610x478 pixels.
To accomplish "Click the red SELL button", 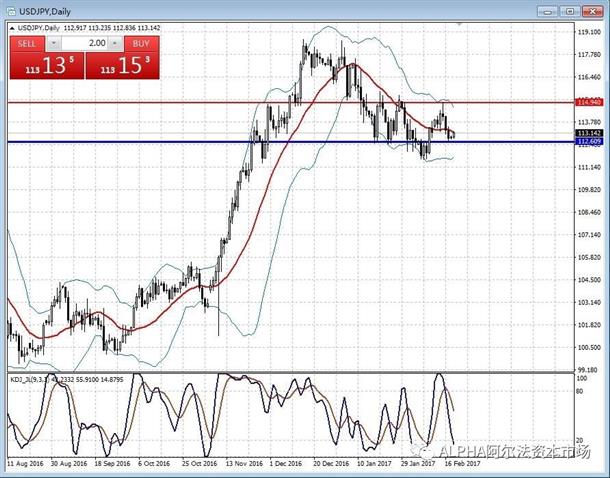I will [x=27, y=44].
